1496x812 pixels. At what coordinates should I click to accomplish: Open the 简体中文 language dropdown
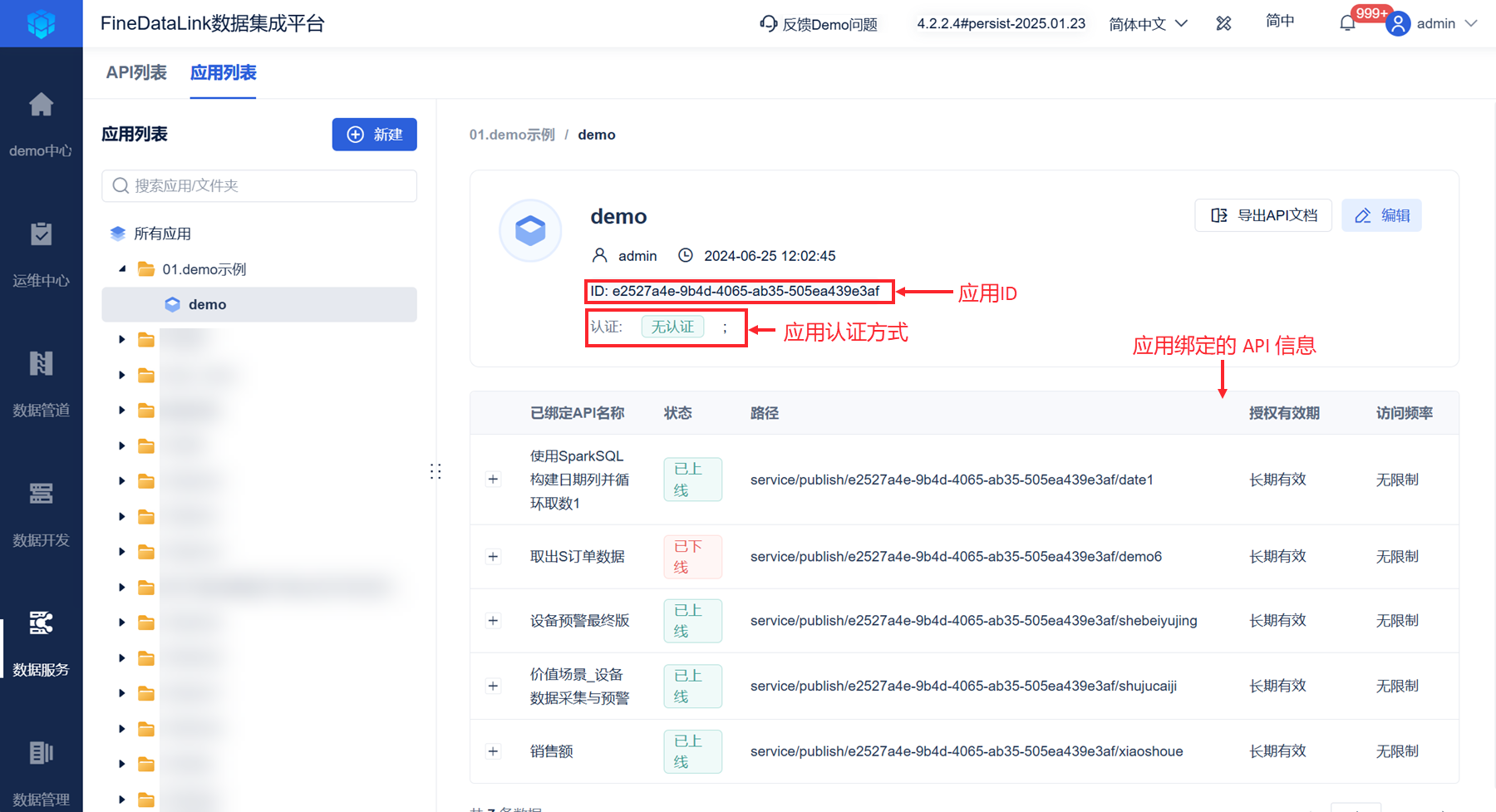1149,24
